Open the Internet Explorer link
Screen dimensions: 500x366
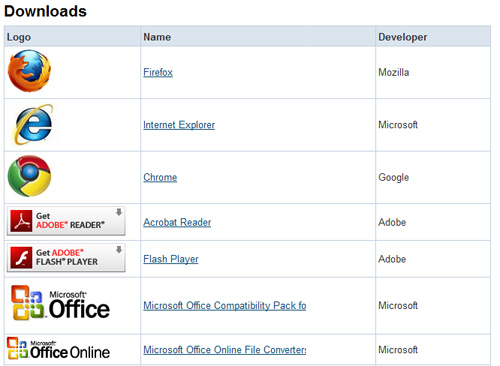click(x=179, y=125)
